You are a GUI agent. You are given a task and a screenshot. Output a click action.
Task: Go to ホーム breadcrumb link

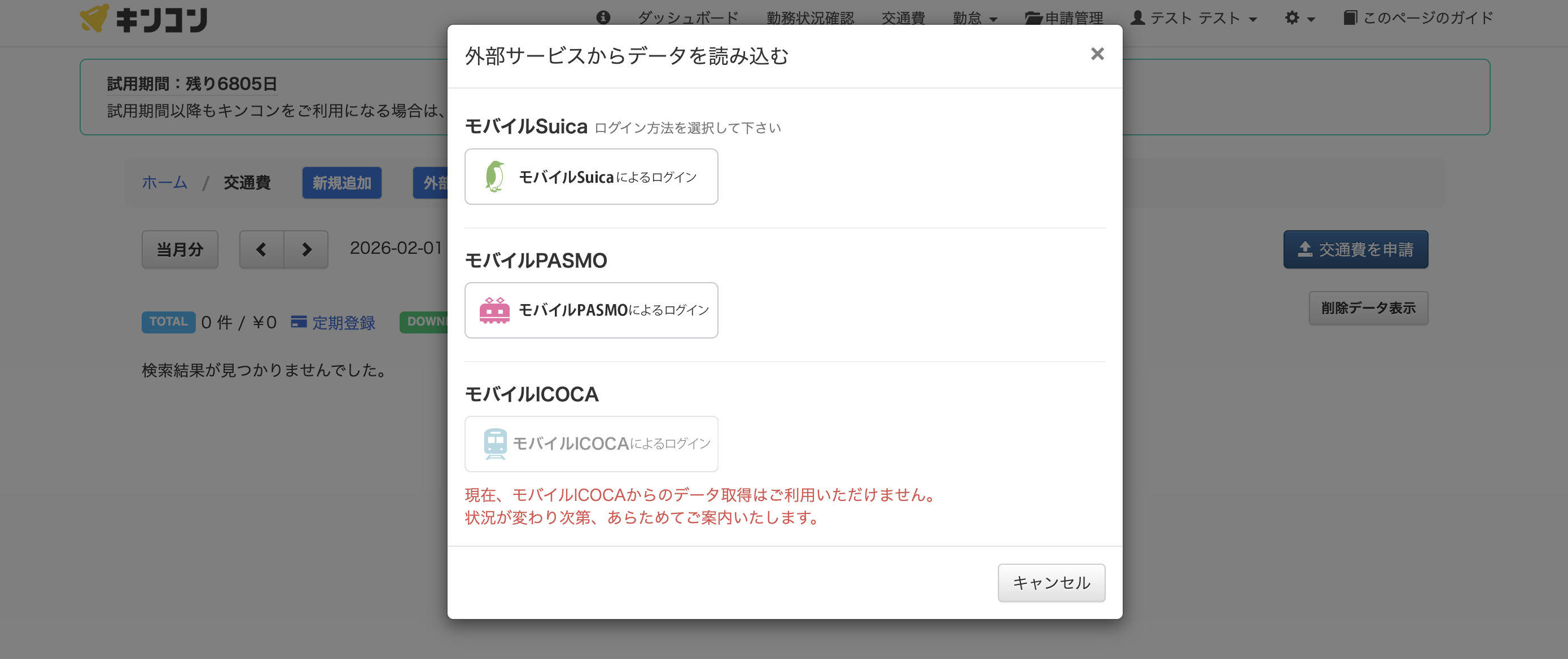(164, 182)
